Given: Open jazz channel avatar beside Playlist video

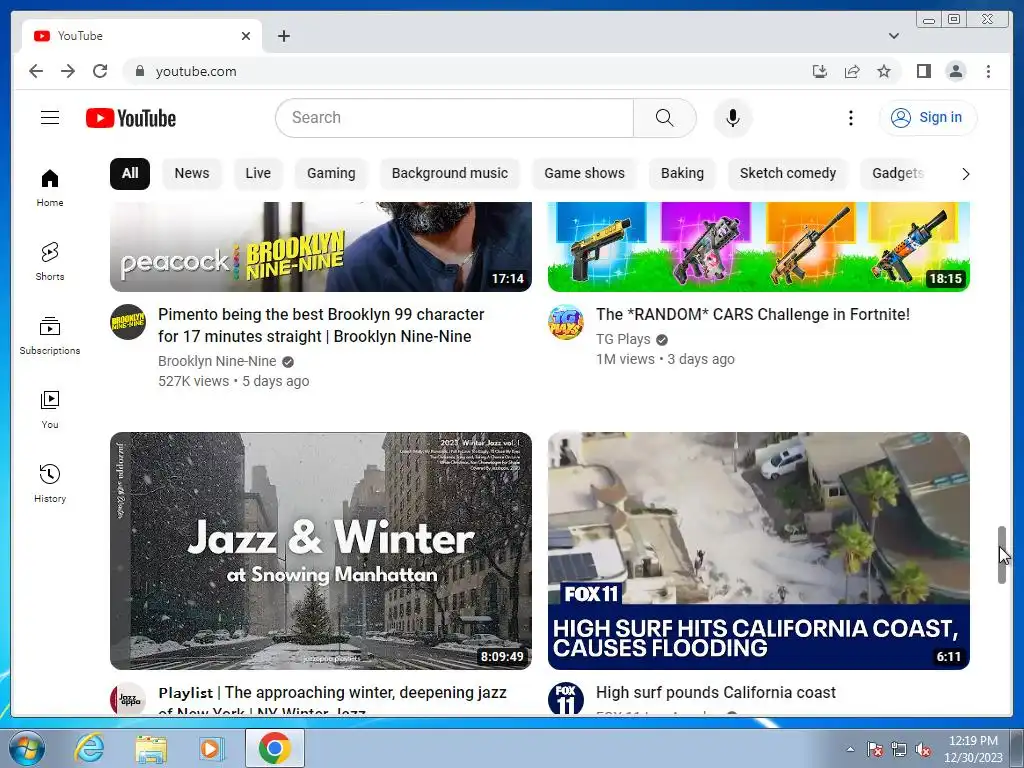Looking at the screenshot, I should tap(128, 698).
